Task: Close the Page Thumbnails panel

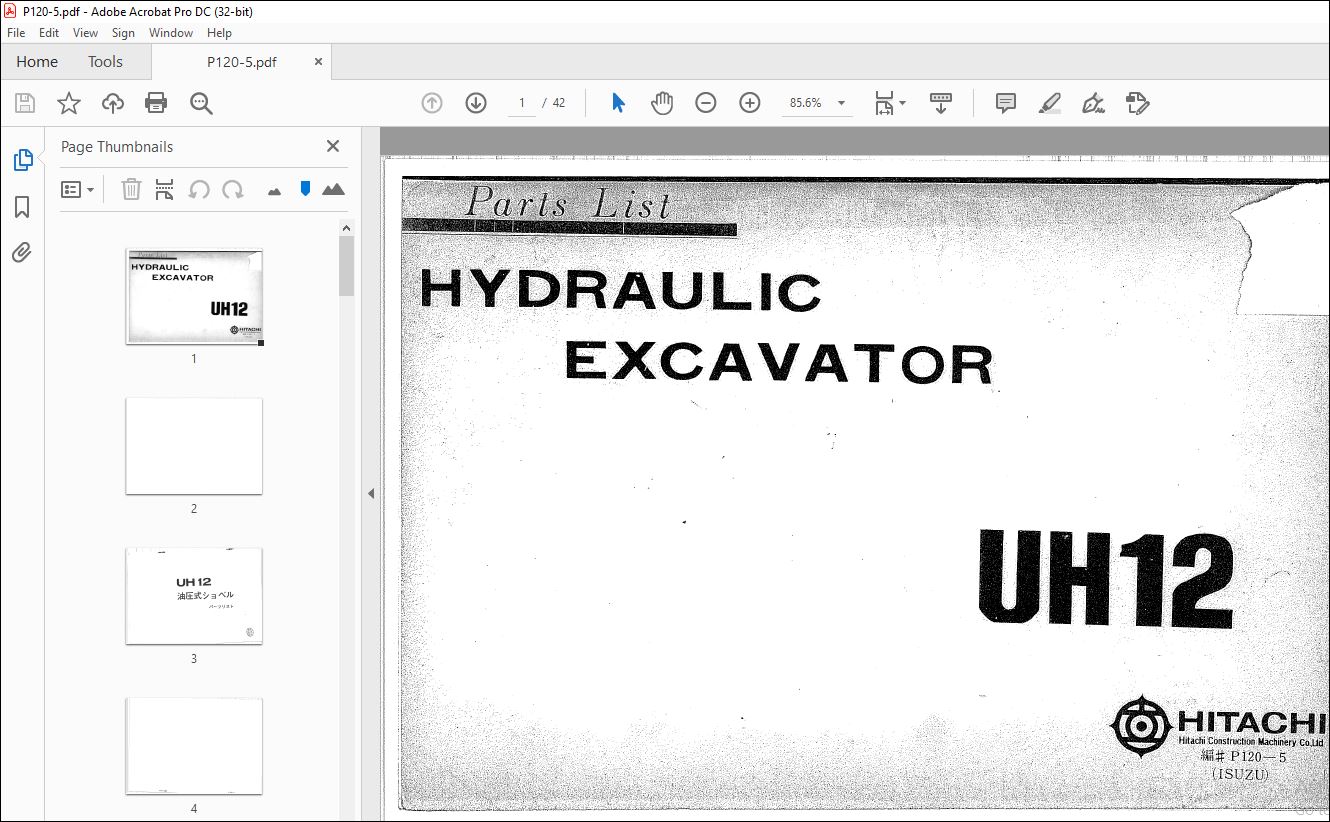Action: [333, 146]
